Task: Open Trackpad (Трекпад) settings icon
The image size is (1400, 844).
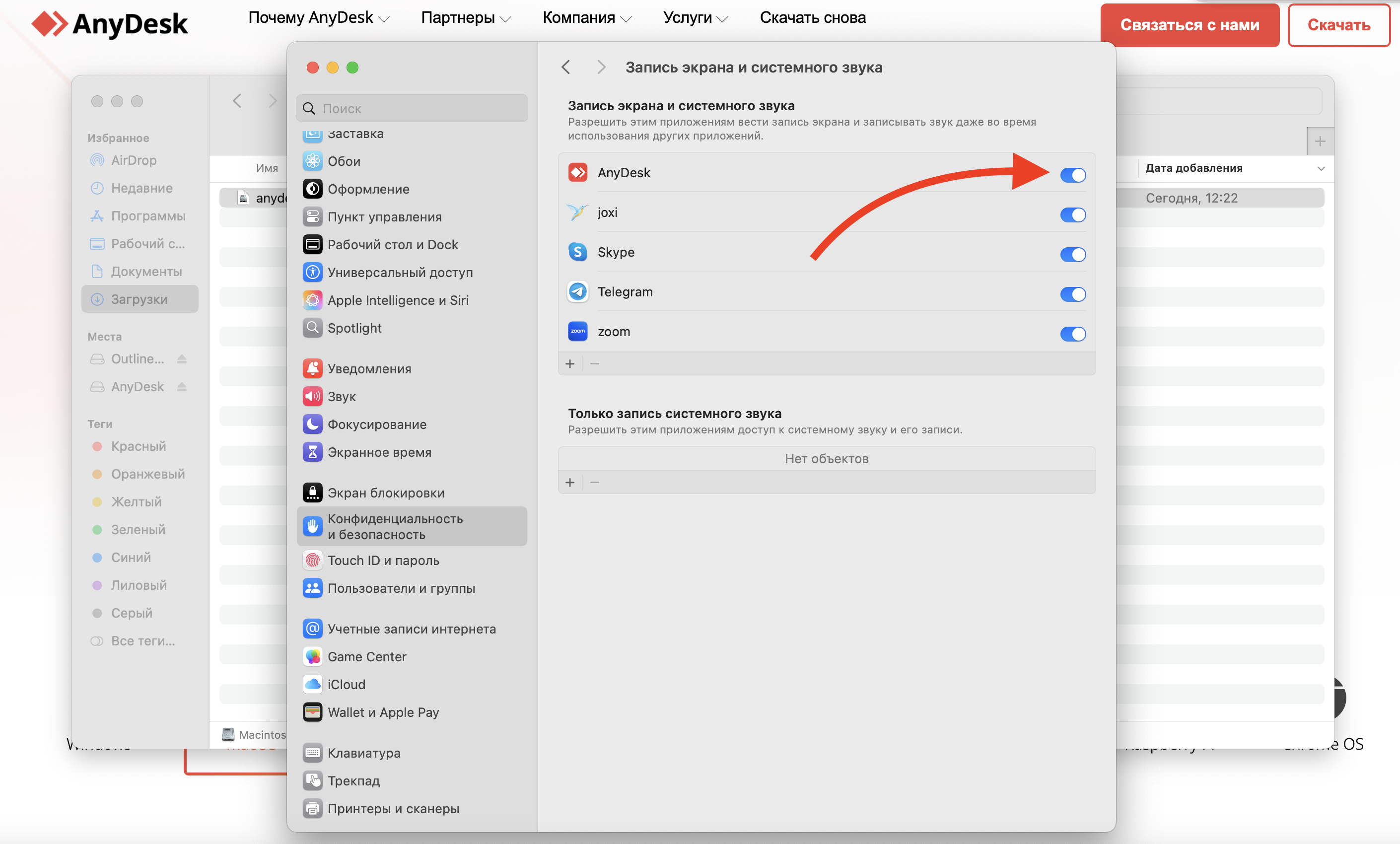Action: pyautogui.click(x=312, y=781)
